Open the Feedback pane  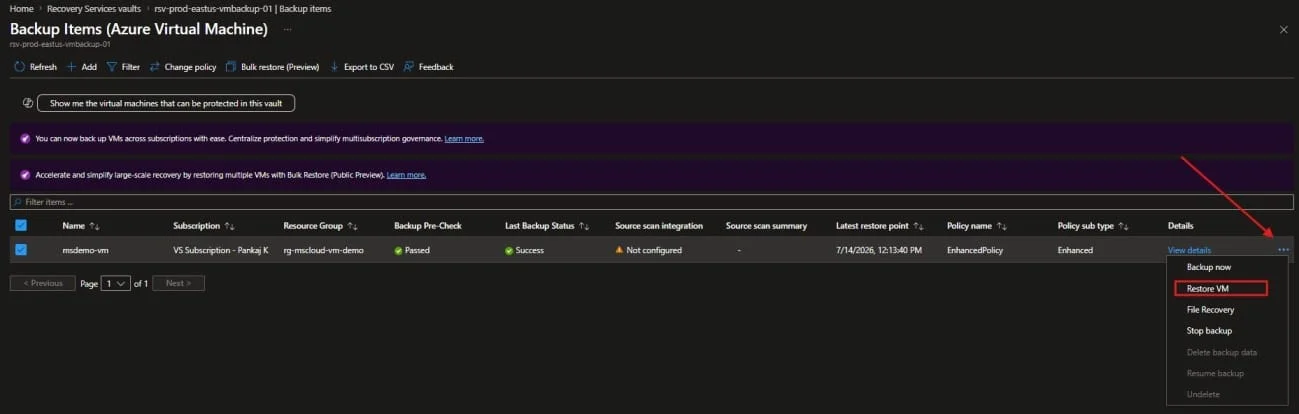coord(429,67)
